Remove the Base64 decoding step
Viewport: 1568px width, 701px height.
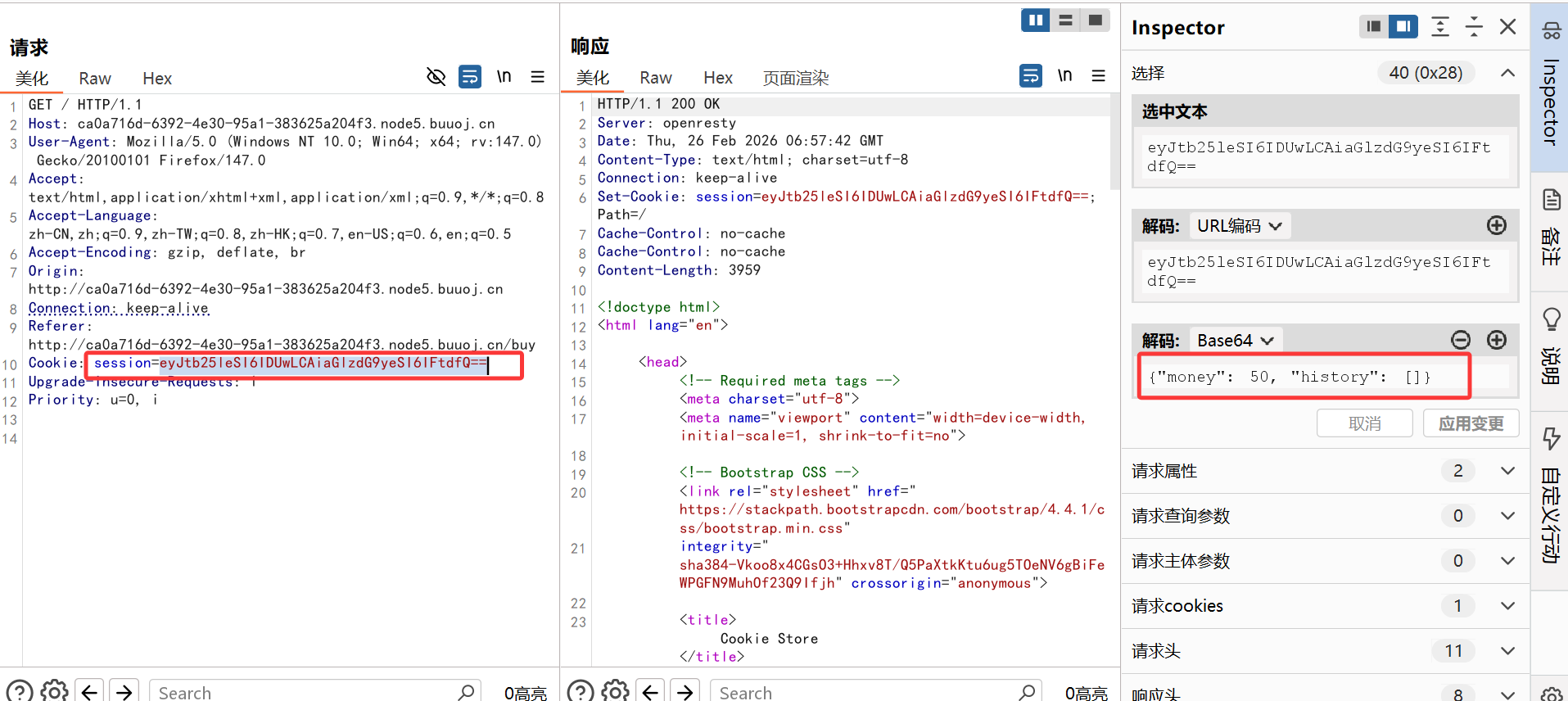(1461, 340)
